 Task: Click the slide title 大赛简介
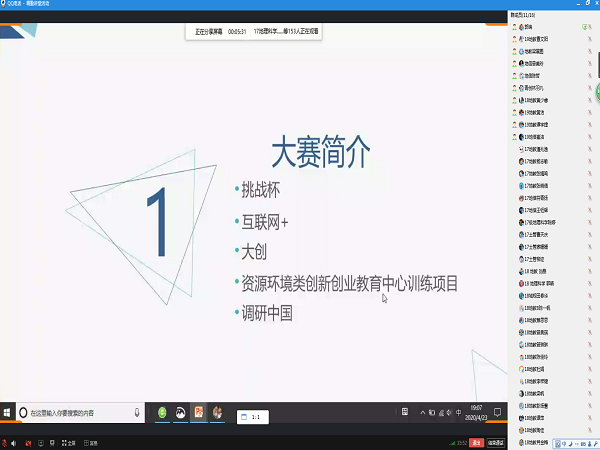321,152
